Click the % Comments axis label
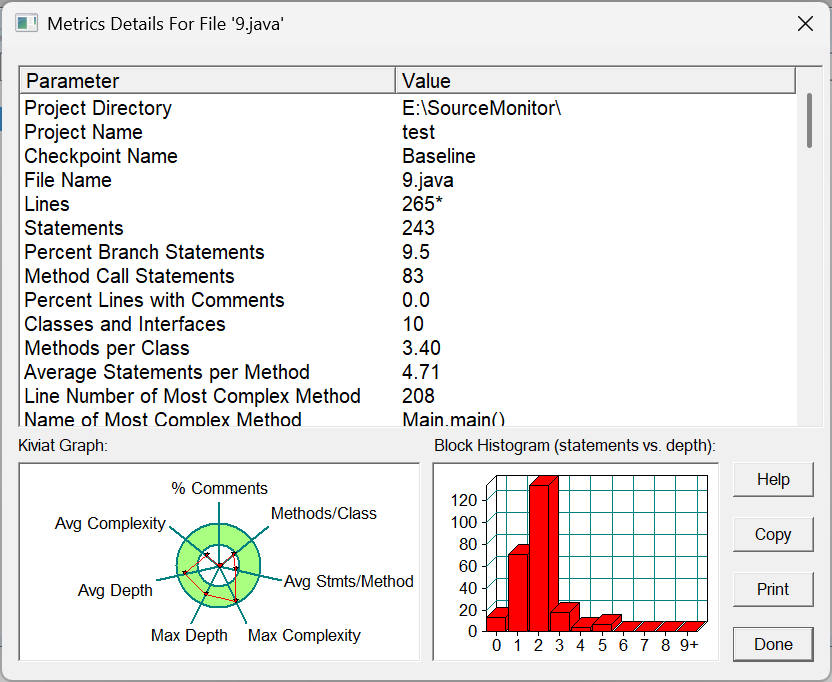This screenshot has width=832, height=682. click(x=219, y=488)
